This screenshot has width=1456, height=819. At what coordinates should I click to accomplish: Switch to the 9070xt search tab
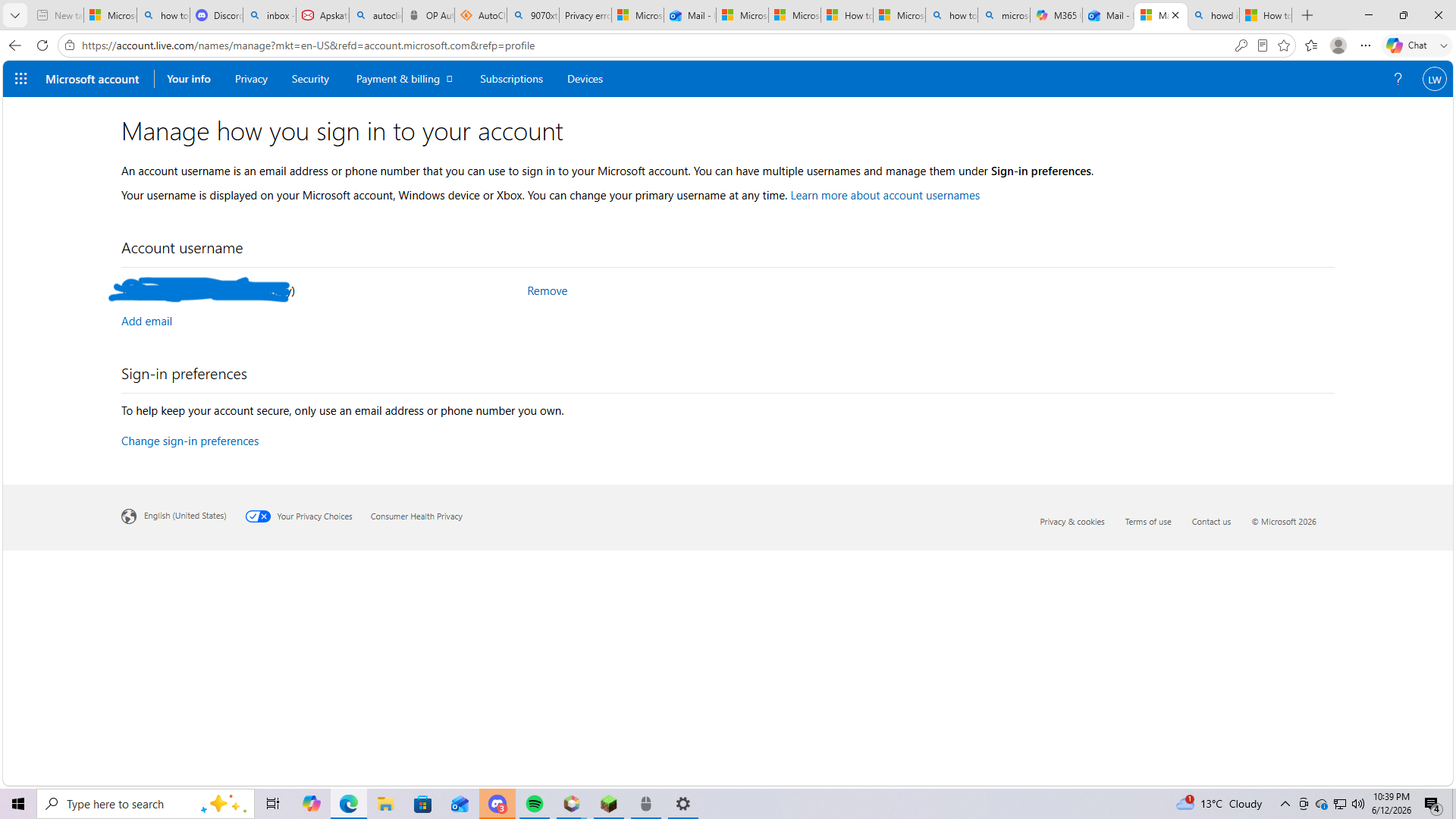coord(533,15)
